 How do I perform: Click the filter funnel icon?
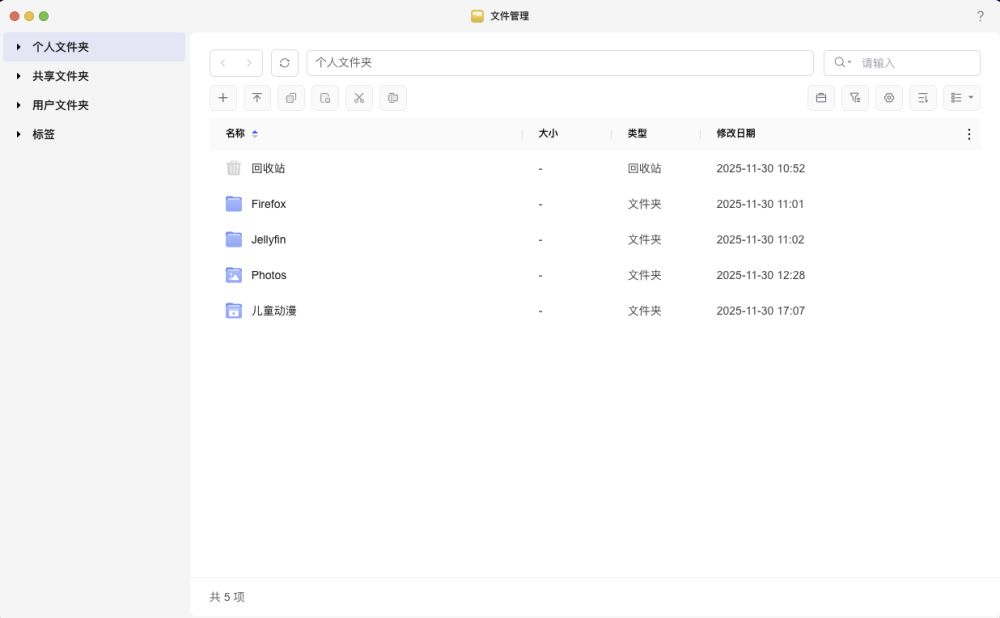click(x=855, y=98)
